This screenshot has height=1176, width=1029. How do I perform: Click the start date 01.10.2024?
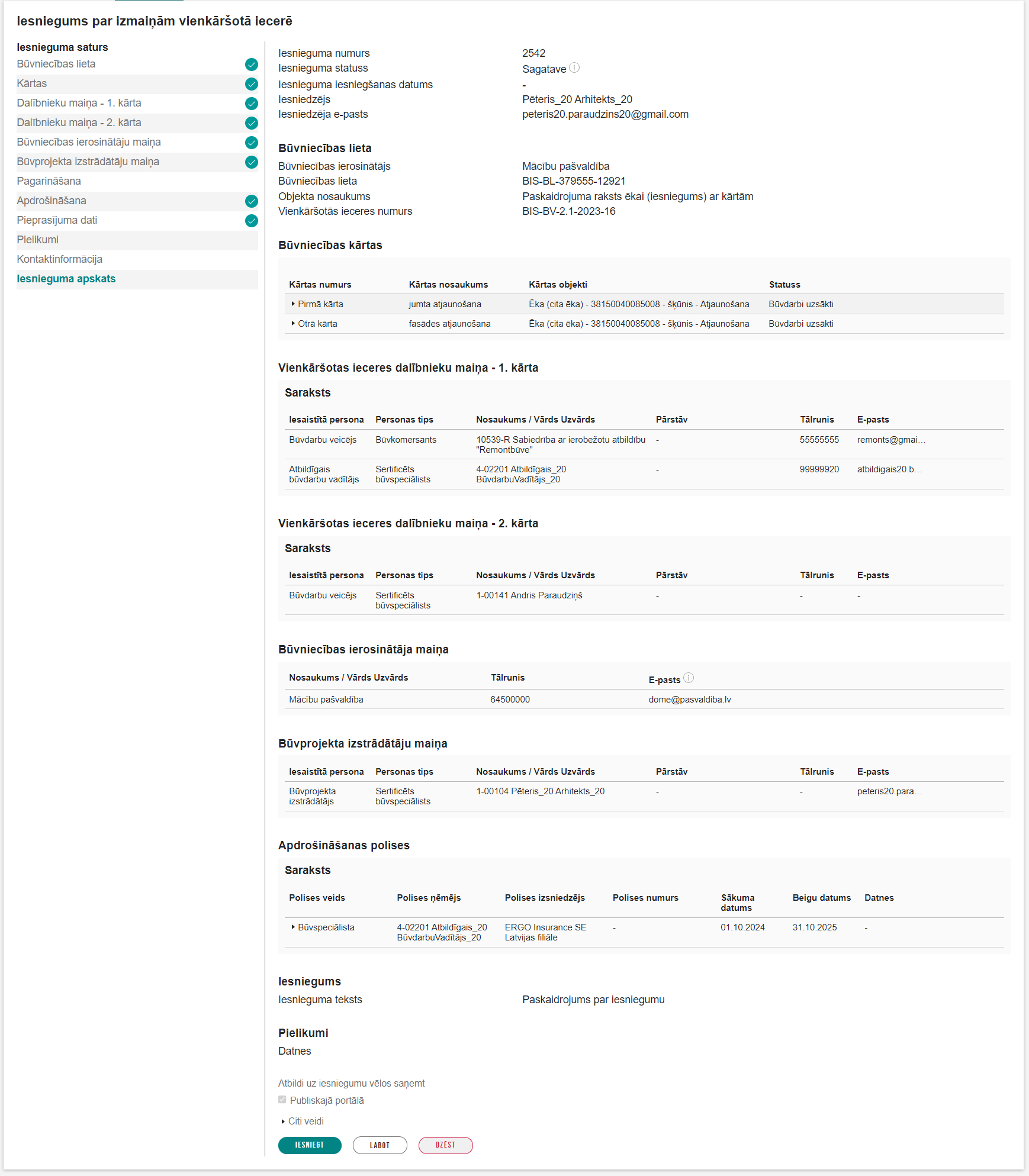coord(742,927)
